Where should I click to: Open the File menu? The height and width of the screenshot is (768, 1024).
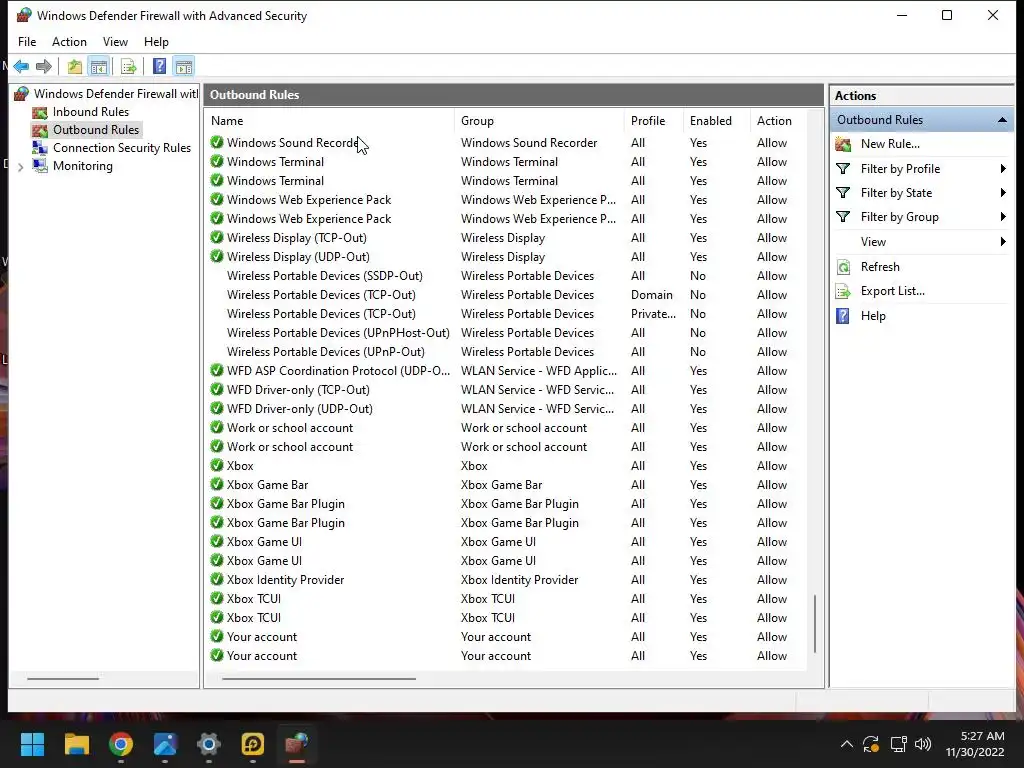tap(27, 42)
